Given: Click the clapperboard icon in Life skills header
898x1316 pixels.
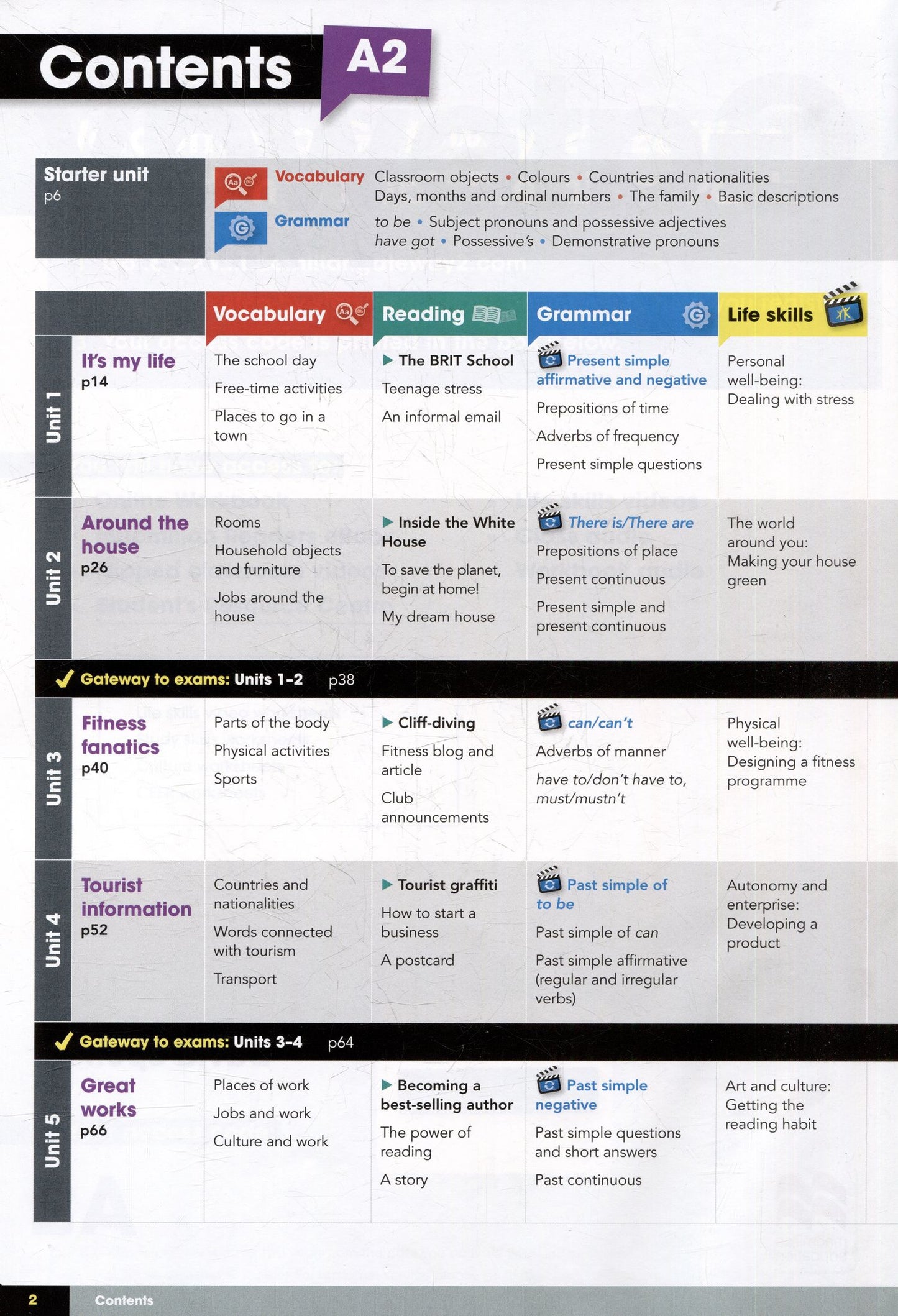Looking at the screenshot, I should 844,305.
